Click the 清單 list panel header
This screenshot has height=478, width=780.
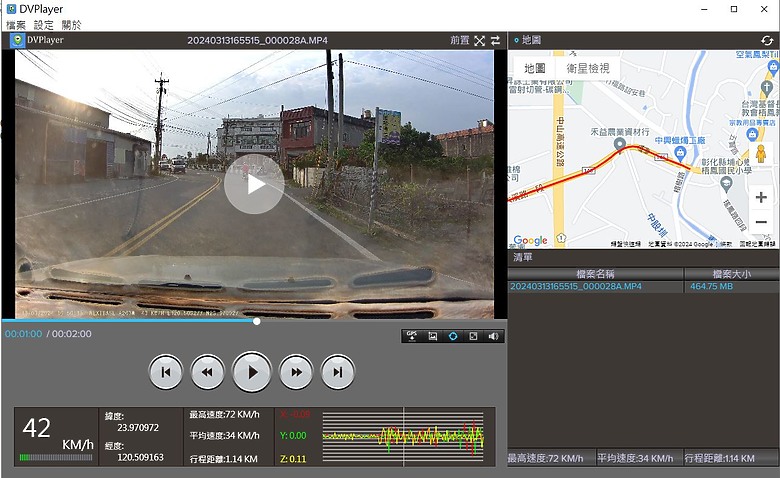coord(523,257)
